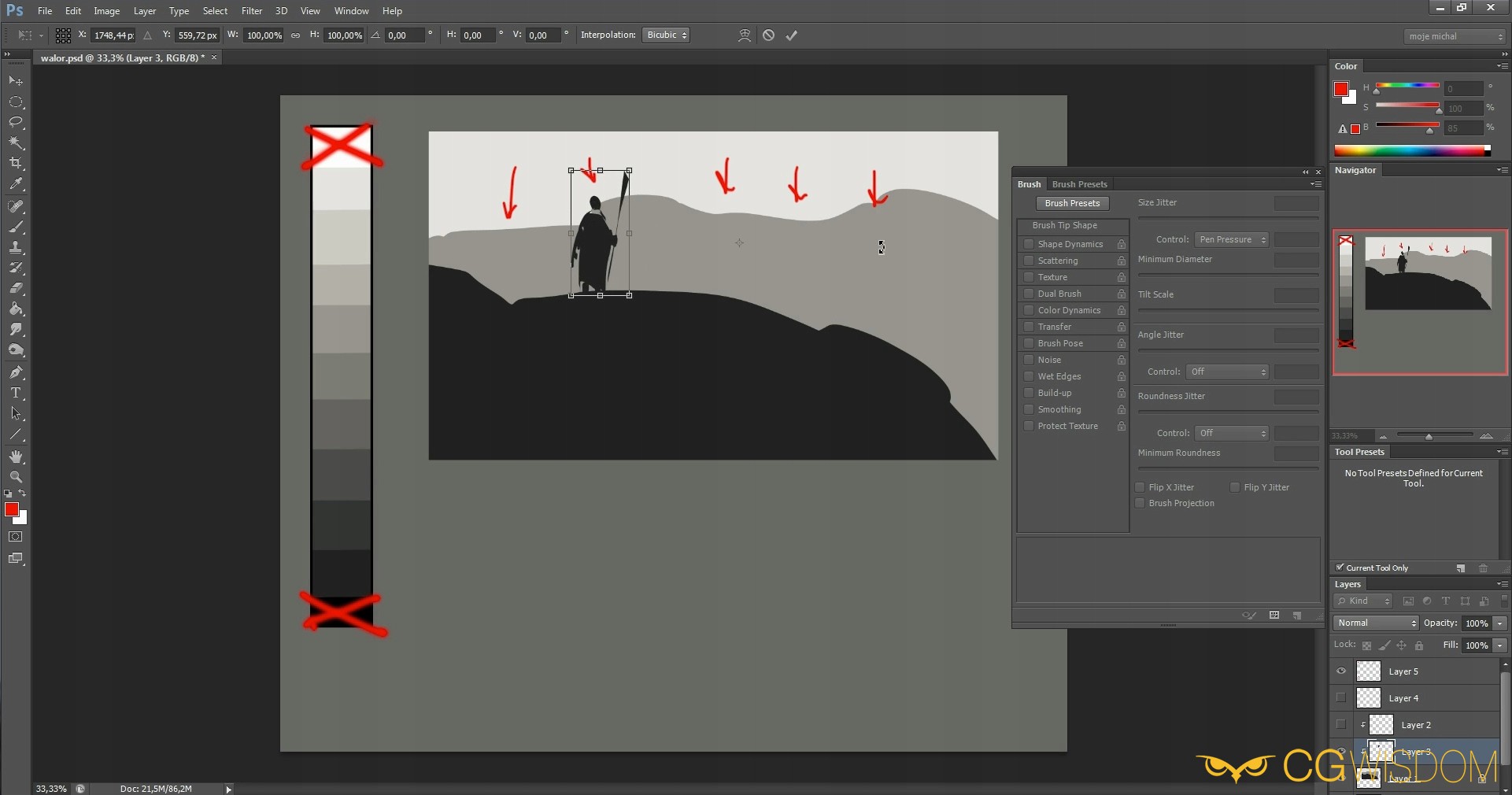Select the Eyedropper tool
The width and height of the screenshot is (1512, 795).
click(16, 184)
